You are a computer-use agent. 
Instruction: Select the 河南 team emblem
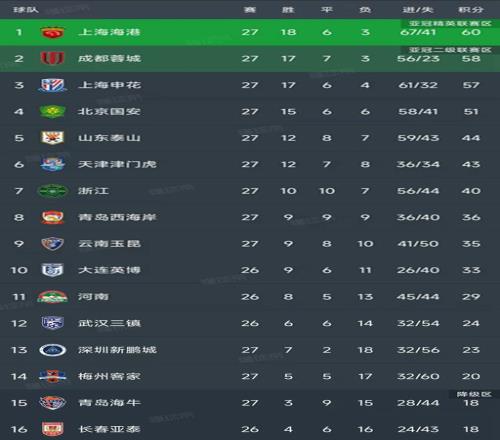point(52,297)
